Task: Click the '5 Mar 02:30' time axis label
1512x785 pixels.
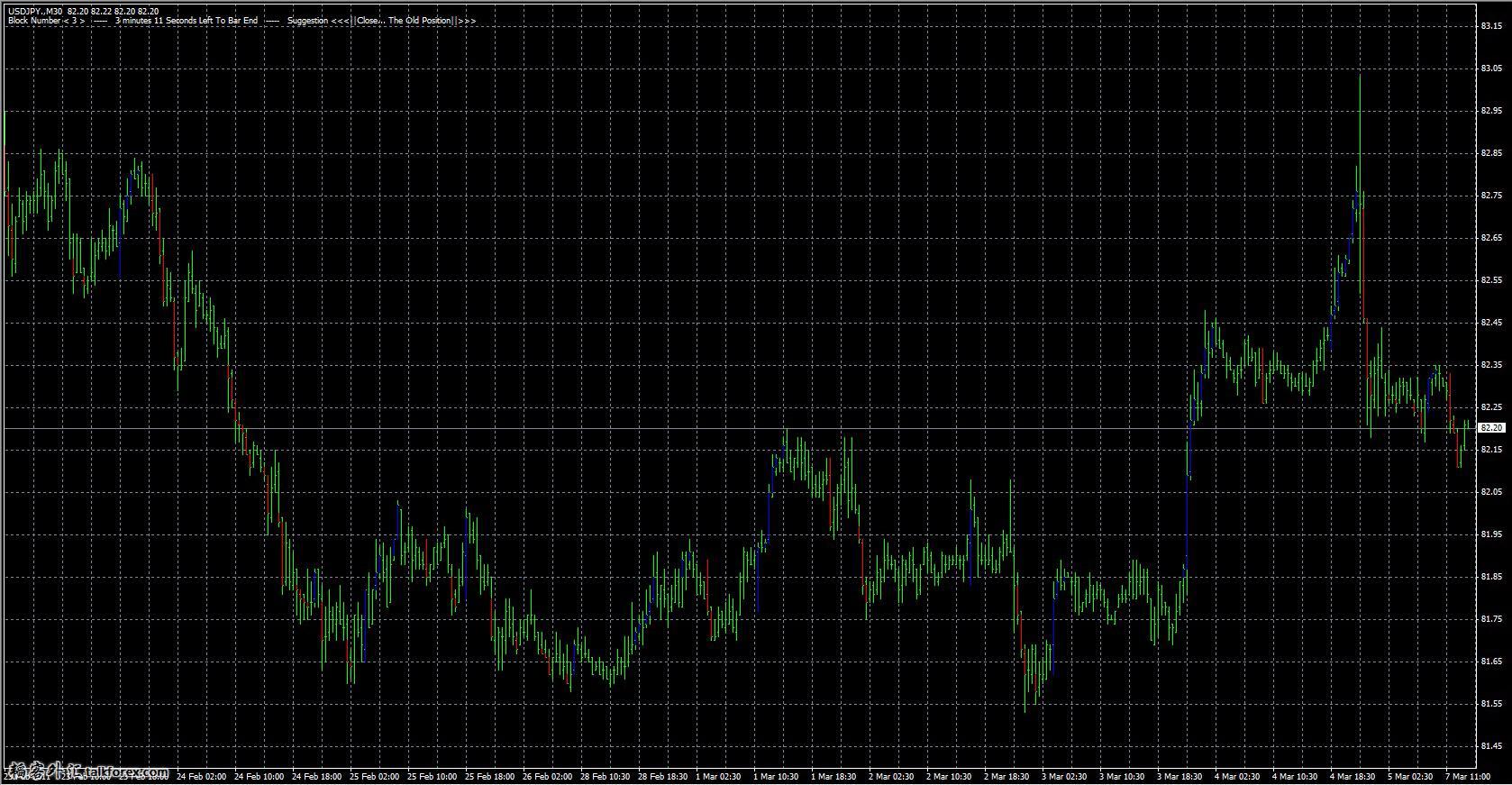Action: click(x=1411, y=776)
